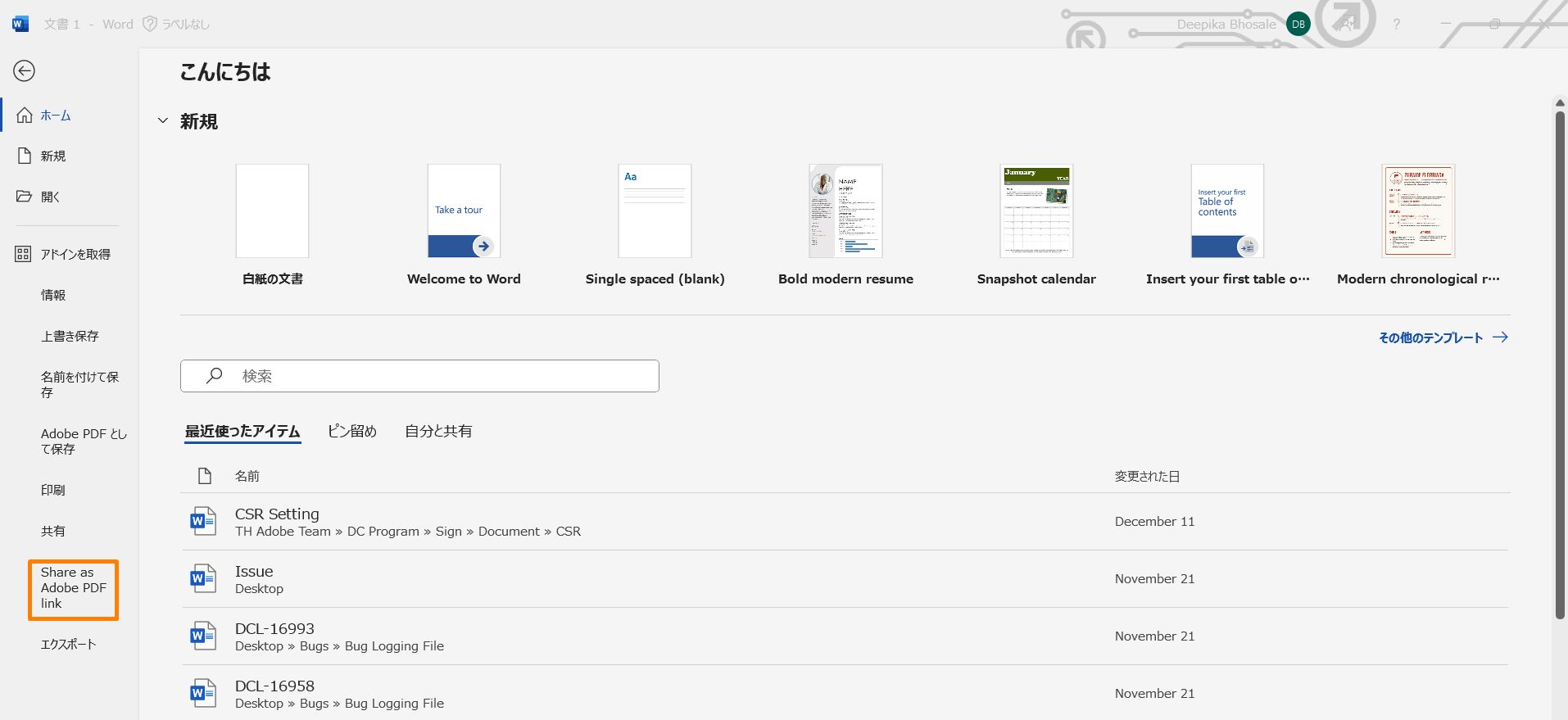Switch to the 最近使ったアイテム tab
This screenshot has width=1568, height=720.
tap(242, 431)
